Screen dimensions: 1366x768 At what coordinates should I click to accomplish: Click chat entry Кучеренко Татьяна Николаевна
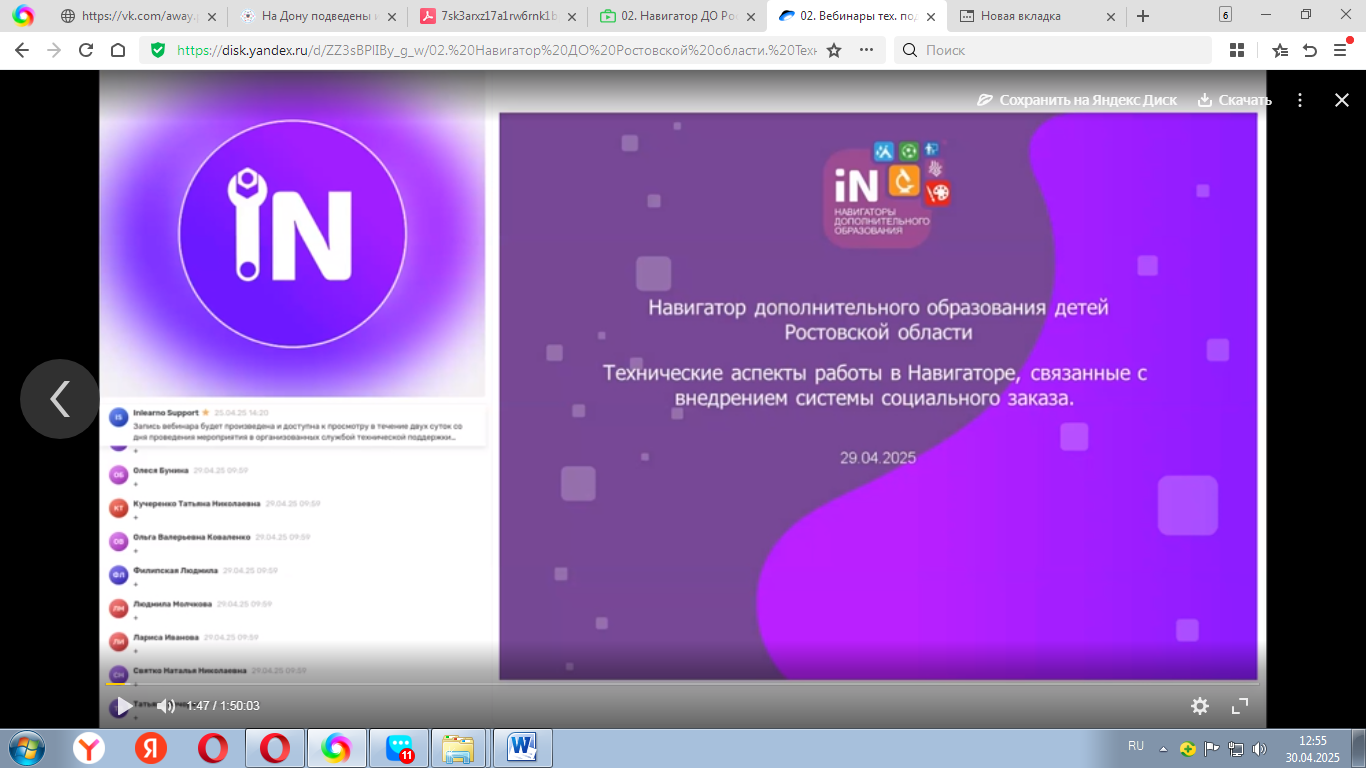pos(198,504)
